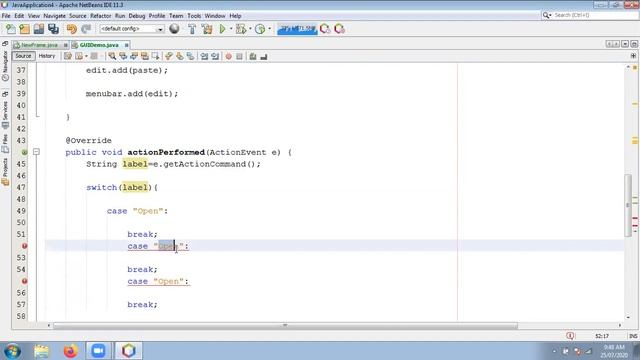Clean and Build the project
640x360 pixels.
coord(207,29)
